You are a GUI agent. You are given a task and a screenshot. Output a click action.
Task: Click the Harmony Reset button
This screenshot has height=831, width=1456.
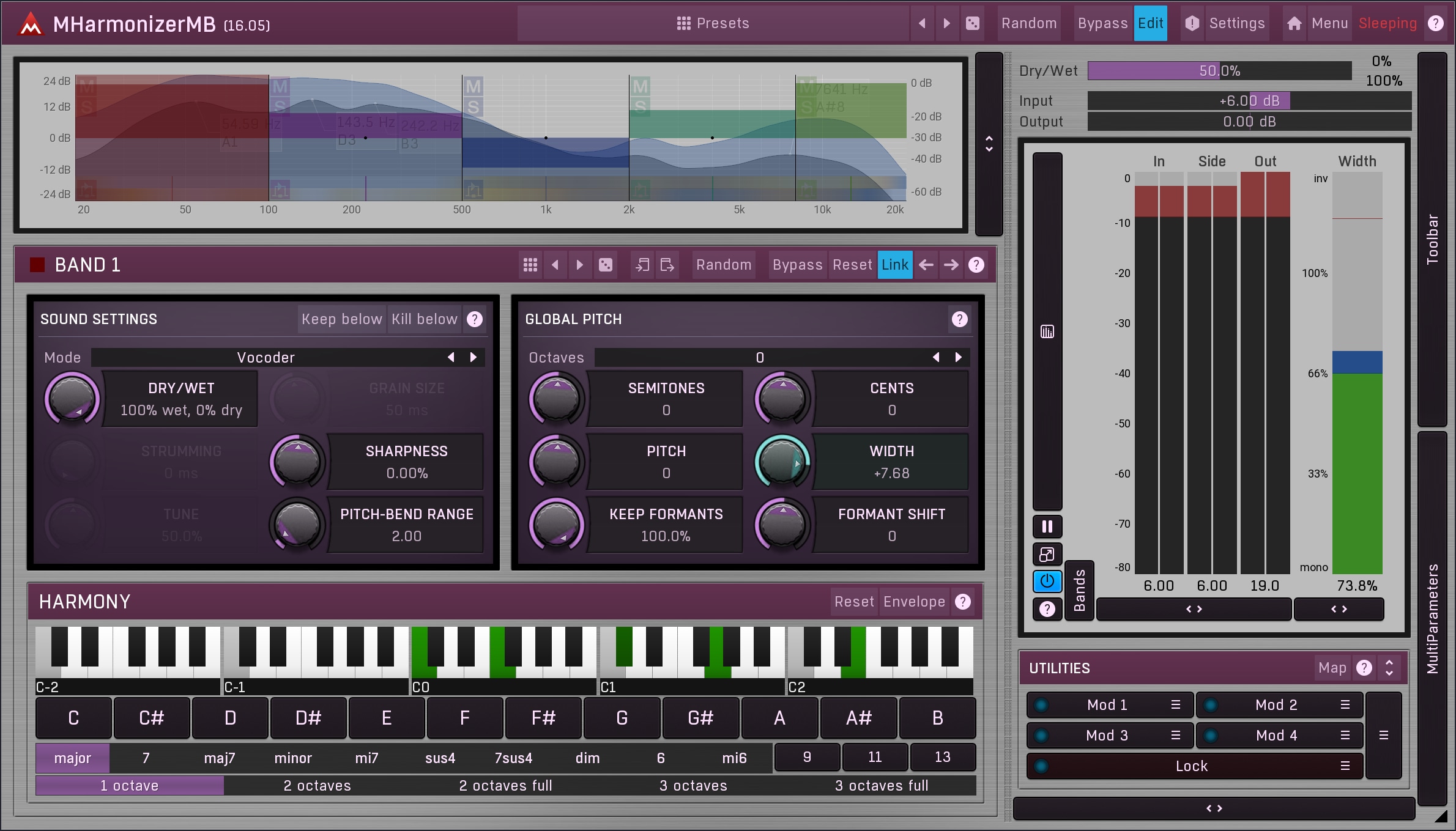coord(854,602)
